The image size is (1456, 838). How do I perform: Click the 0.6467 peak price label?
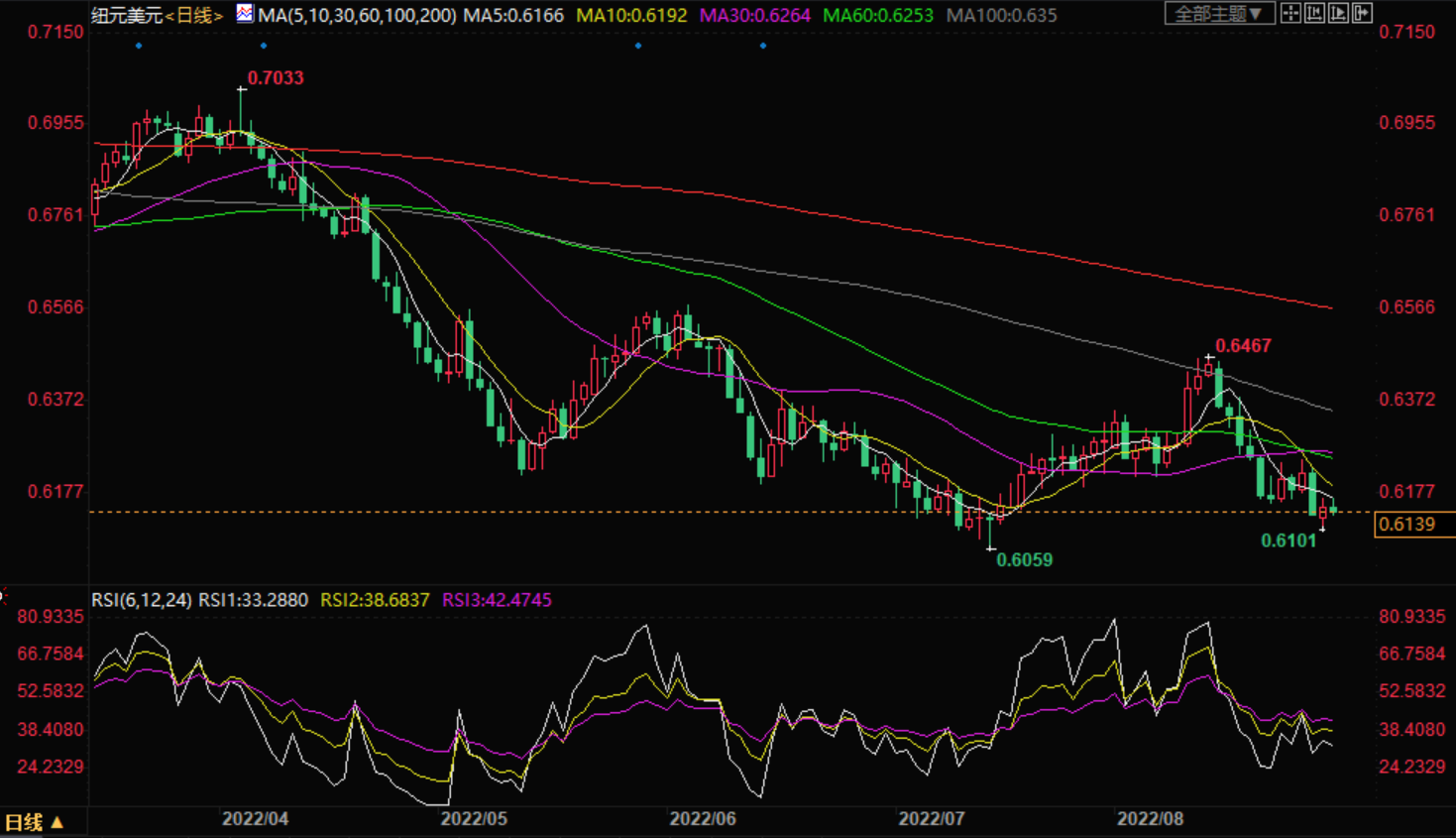point(1243,345)
